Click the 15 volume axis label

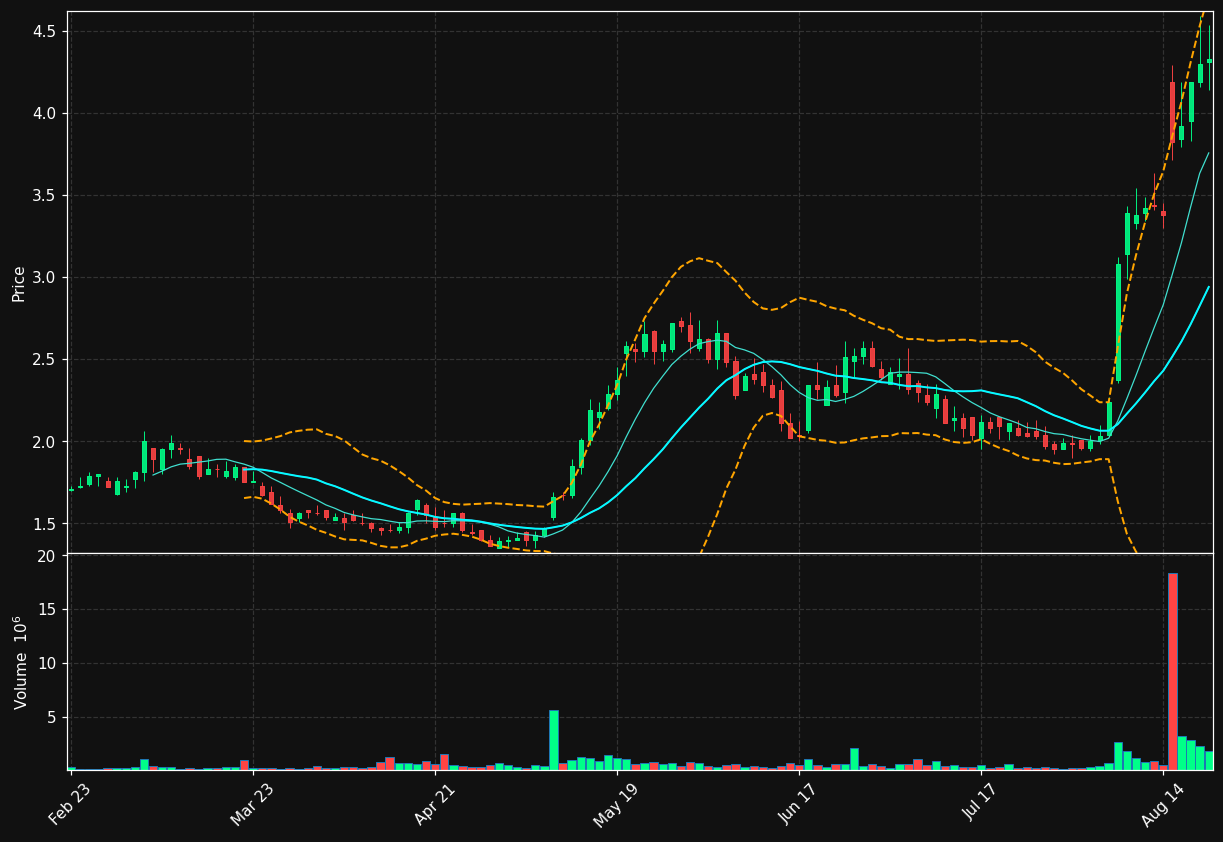point(47,609)
